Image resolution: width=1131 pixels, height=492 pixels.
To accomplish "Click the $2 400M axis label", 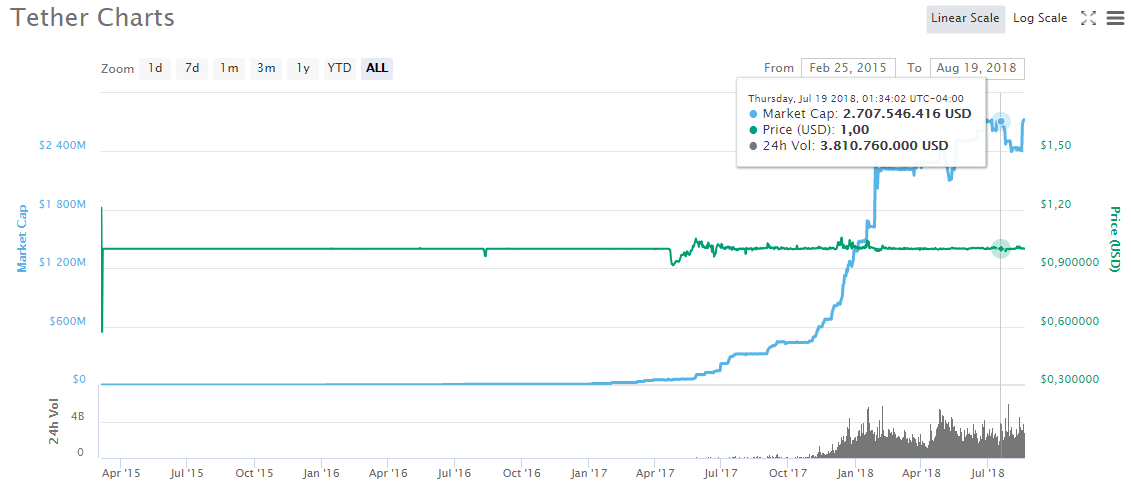I will (62, 145).
